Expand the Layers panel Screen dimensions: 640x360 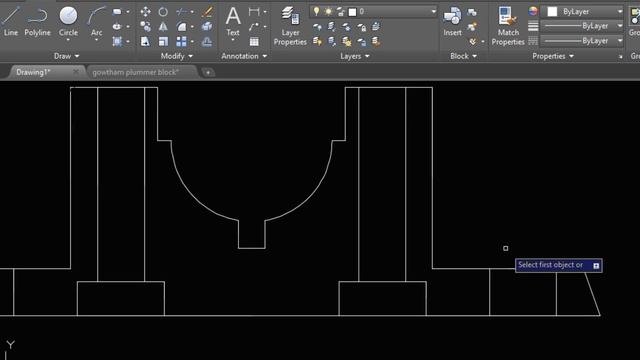click(x=355, y=56)
